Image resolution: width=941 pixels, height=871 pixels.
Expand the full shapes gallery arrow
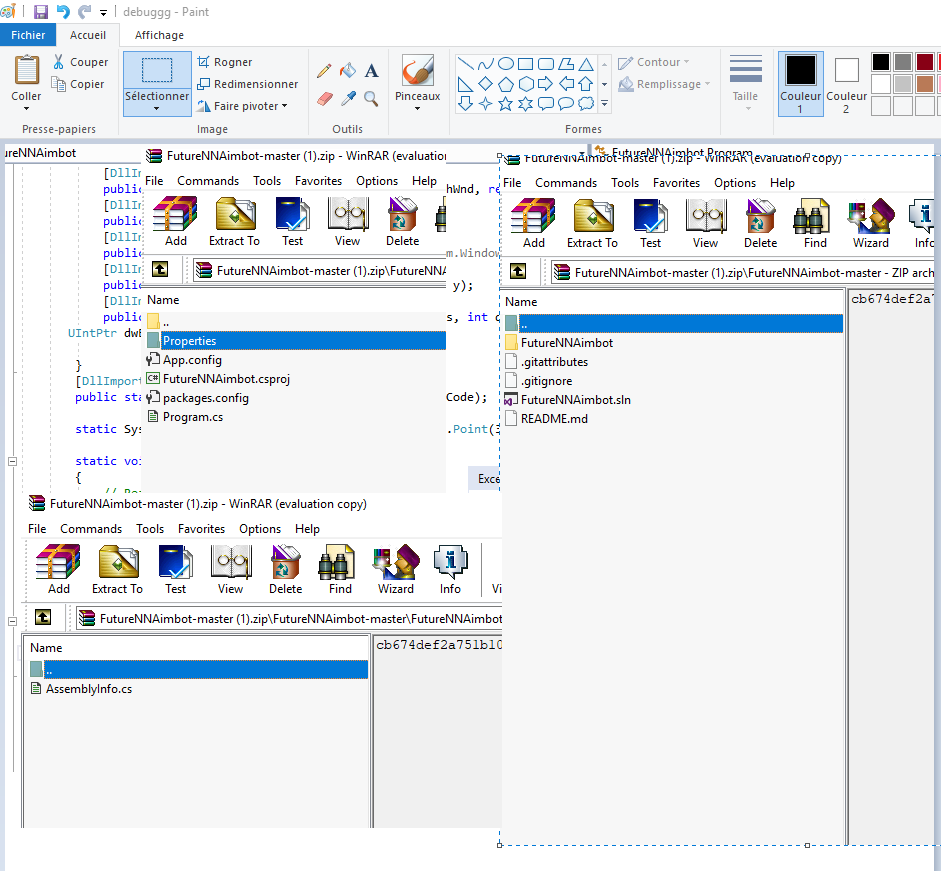[605, 104]
